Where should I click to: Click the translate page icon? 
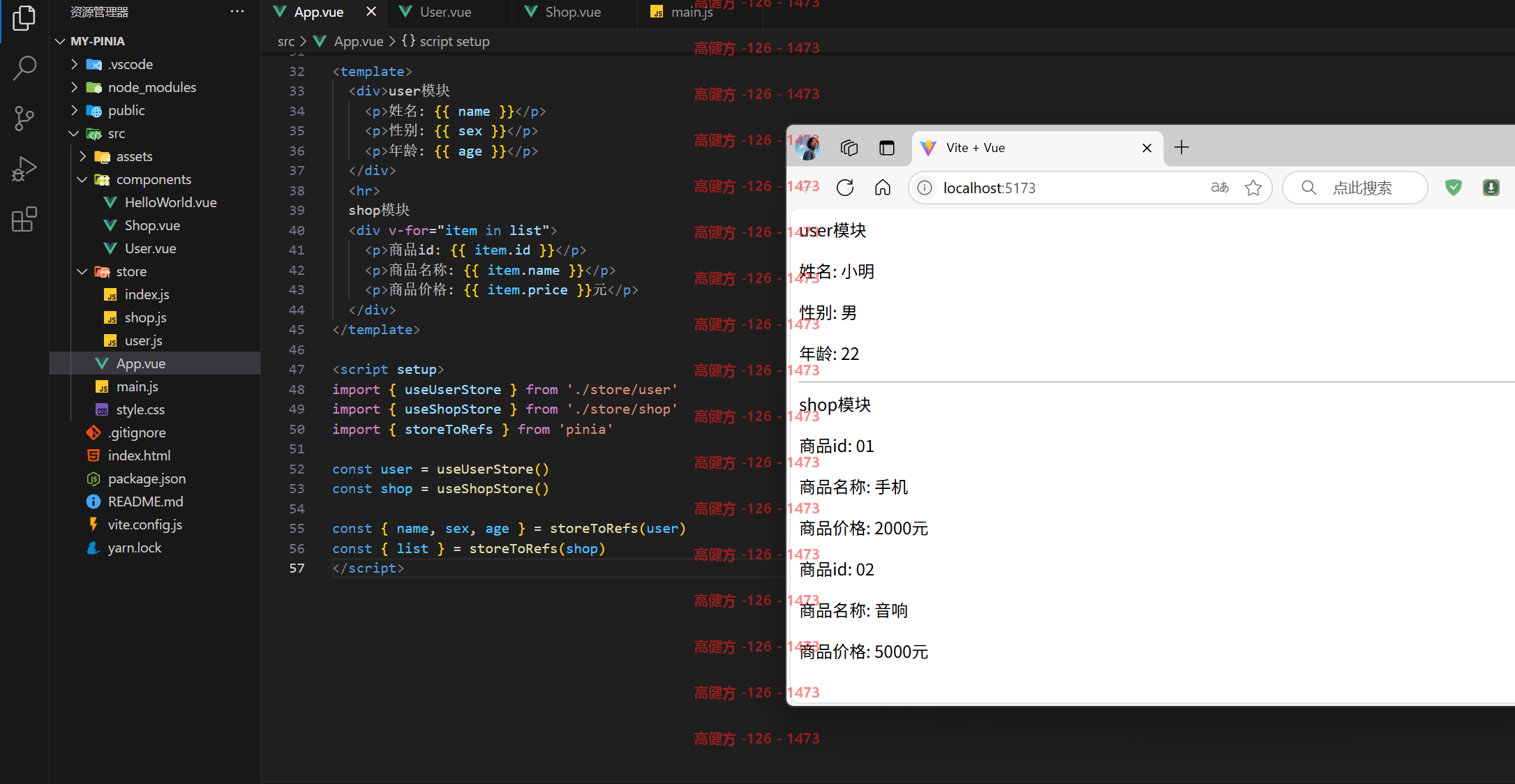pyautogui.click(x=1220, y=188)
